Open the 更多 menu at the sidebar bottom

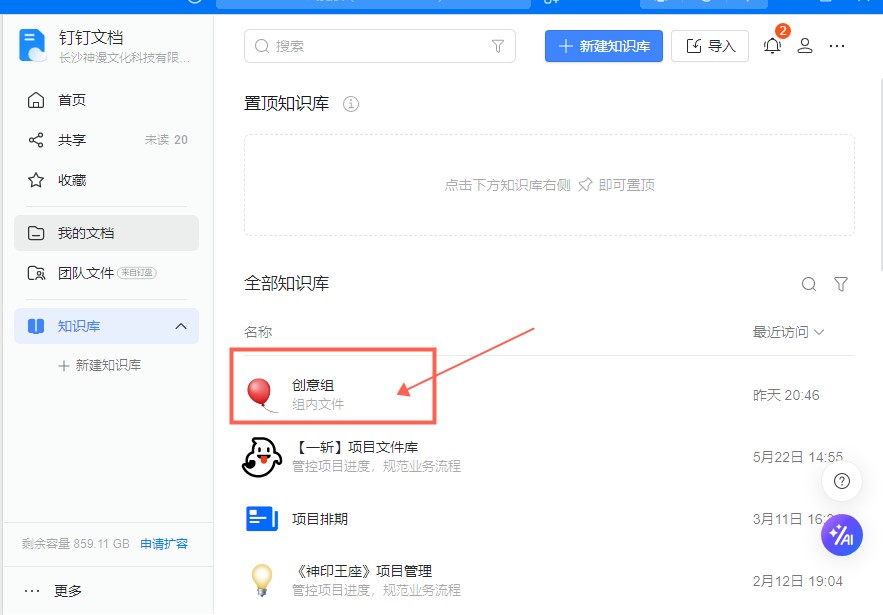[x=53, y=591]
